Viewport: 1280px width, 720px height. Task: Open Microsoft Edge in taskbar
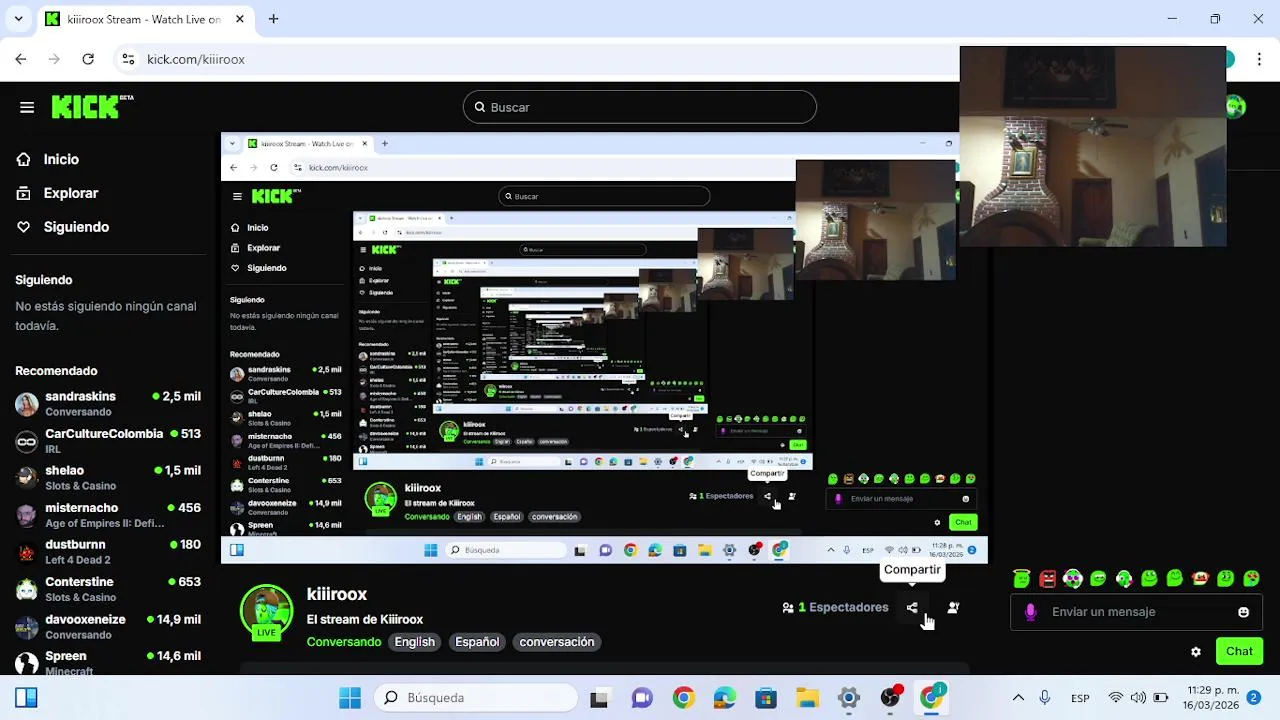tap(724, 698)
